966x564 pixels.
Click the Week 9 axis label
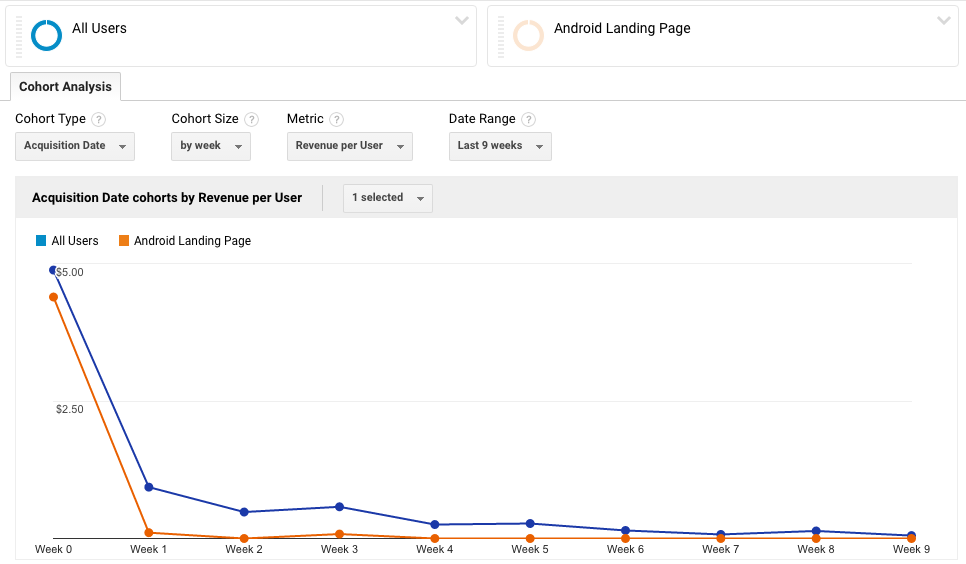tap(911, 549)
